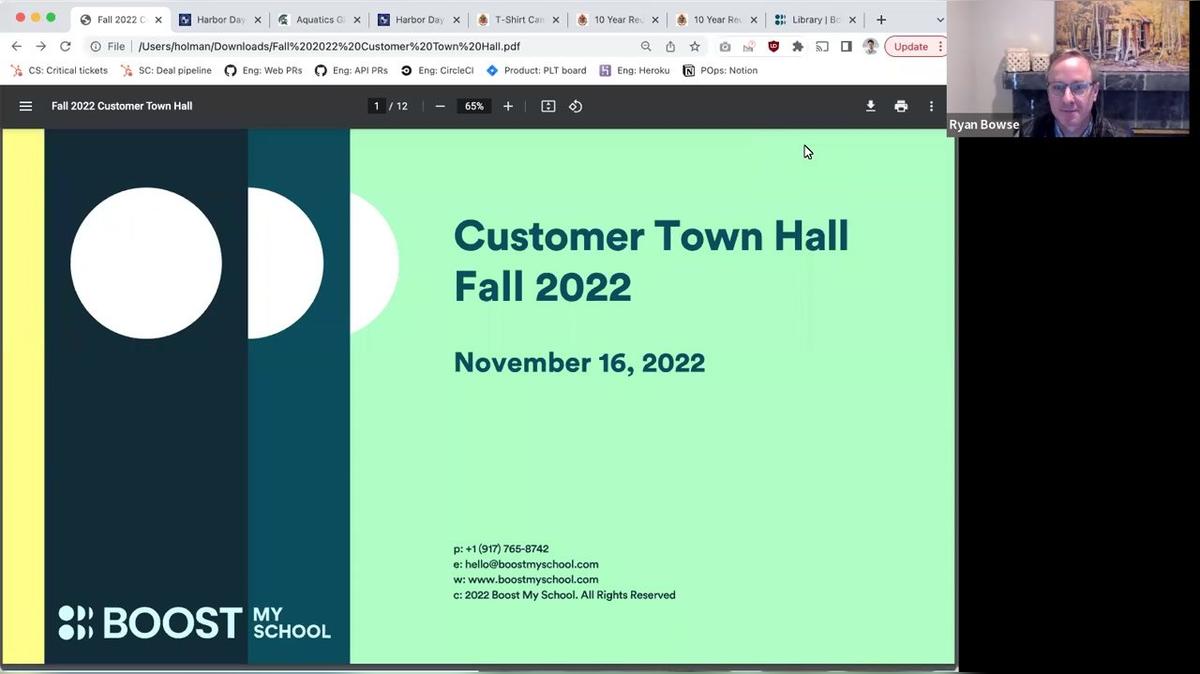Image resolution: width=1200 pixels, height=674 pixels.
Task: Toggle the Chrome side panel
Action: pyautogui.click(x=846, y=46)
